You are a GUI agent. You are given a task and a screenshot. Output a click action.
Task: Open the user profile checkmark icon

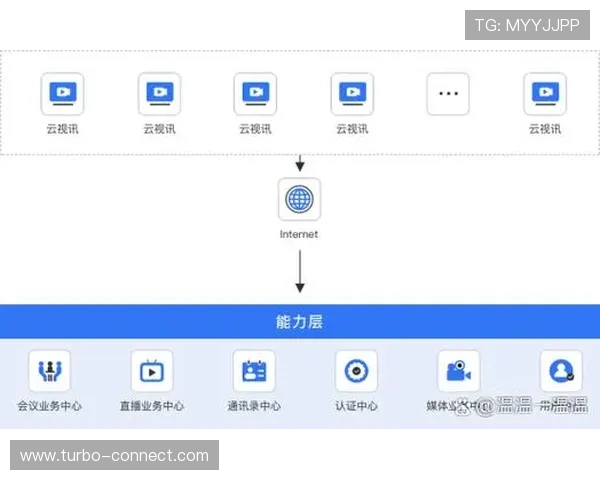tap(561, 371)
